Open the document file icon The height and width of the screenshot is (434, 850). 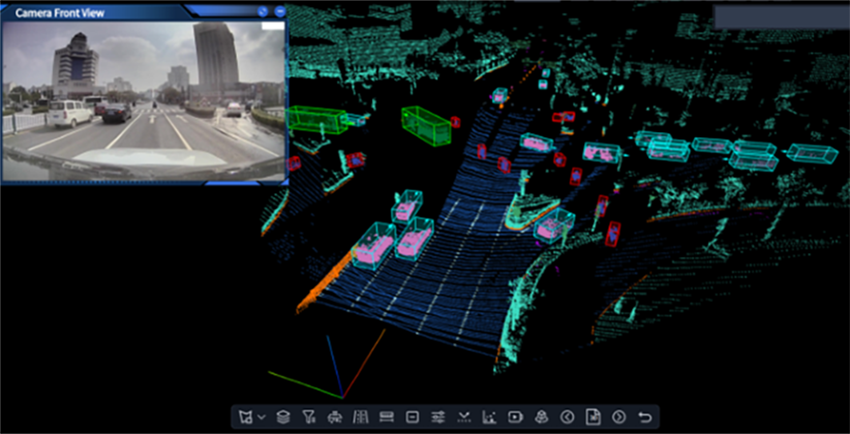(x=593, y=417)
